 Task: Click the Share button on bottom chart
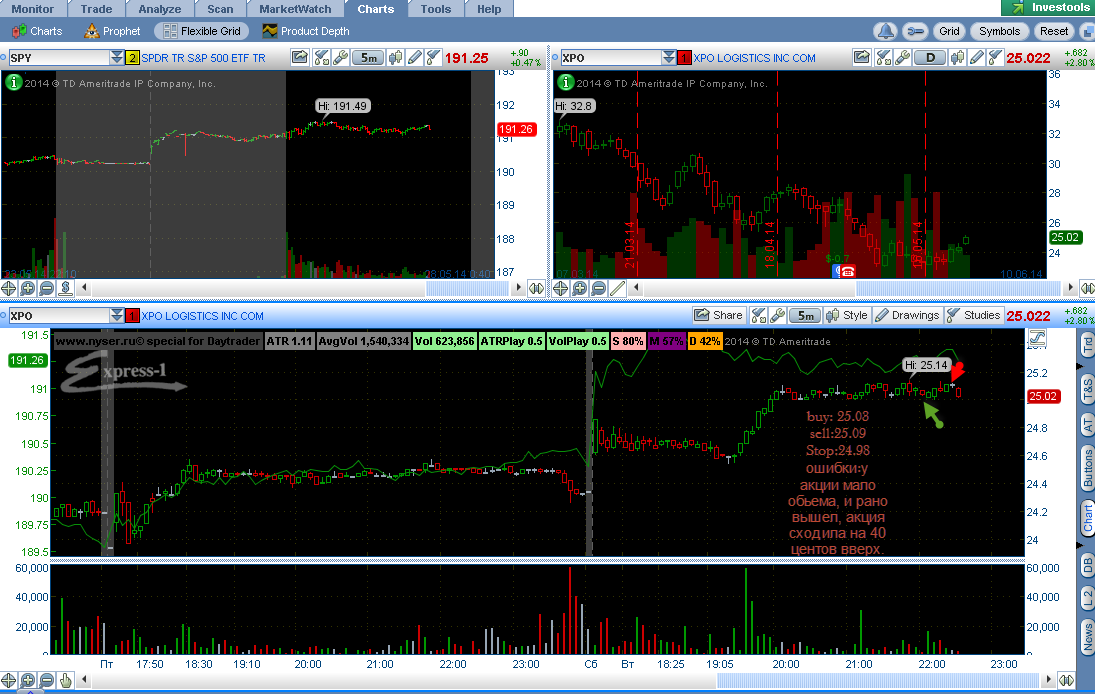[x=719, y=316]
